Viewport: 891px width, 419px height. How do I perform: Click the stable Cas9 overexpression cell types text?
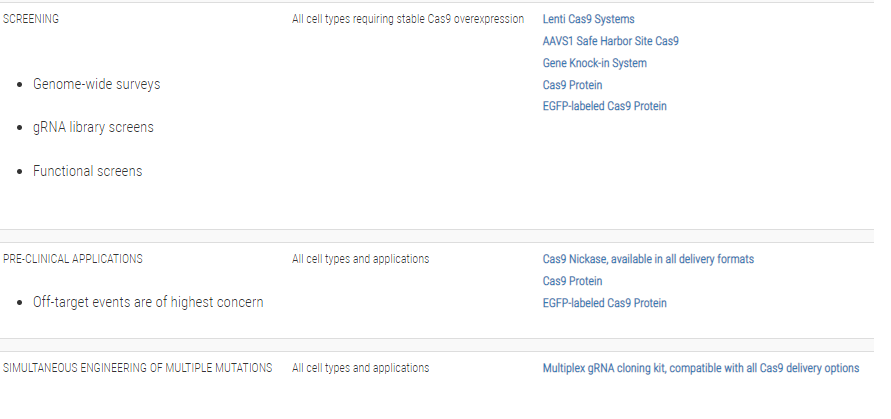408,19
